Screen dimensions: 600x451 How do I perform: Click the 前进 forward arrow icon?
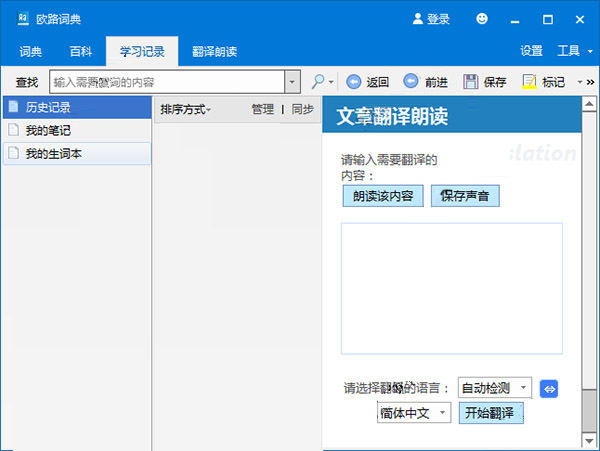point(411,82)
